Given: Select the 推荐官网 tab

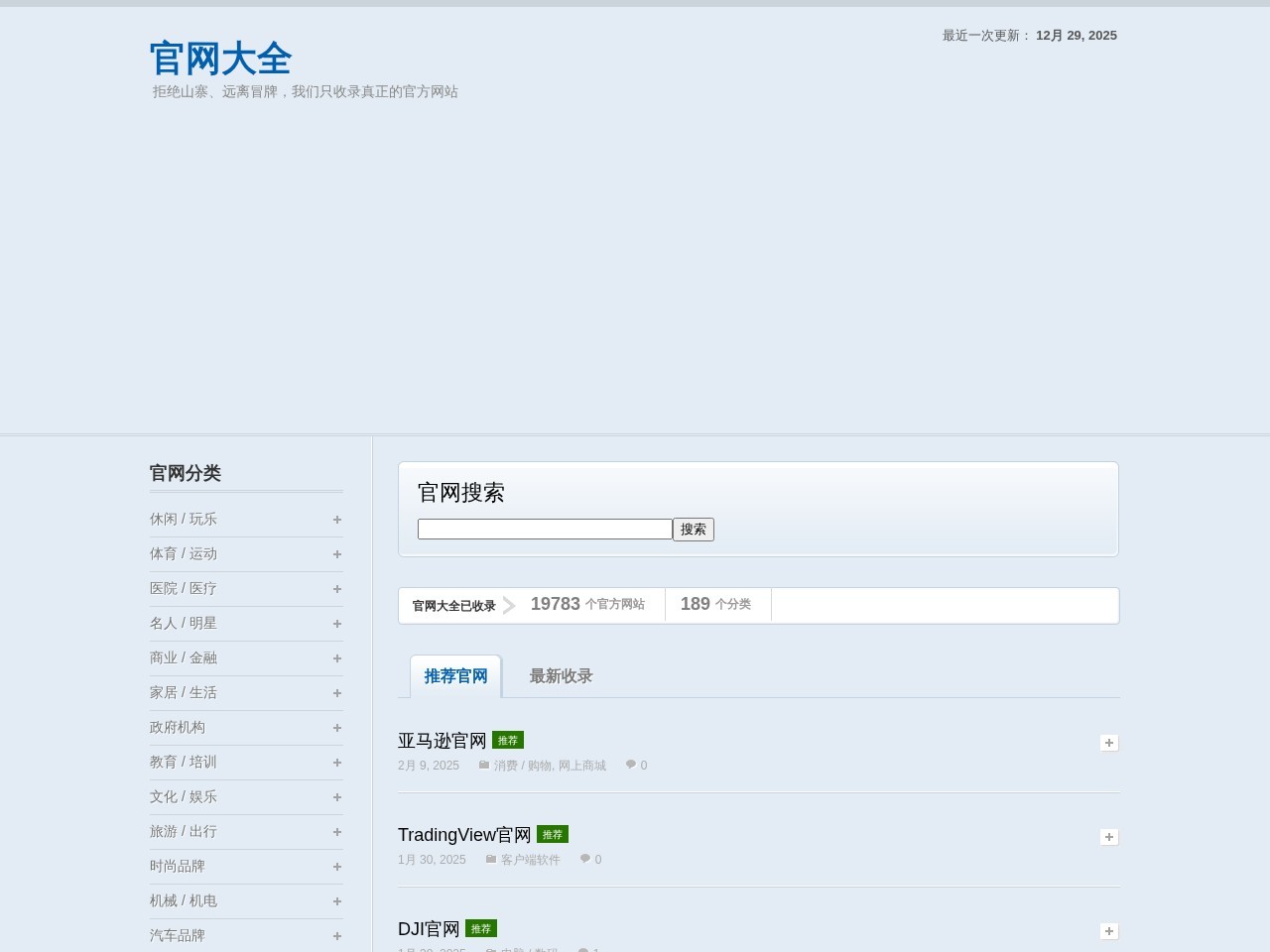Looking at the screenshot, I should click(455, 676).
